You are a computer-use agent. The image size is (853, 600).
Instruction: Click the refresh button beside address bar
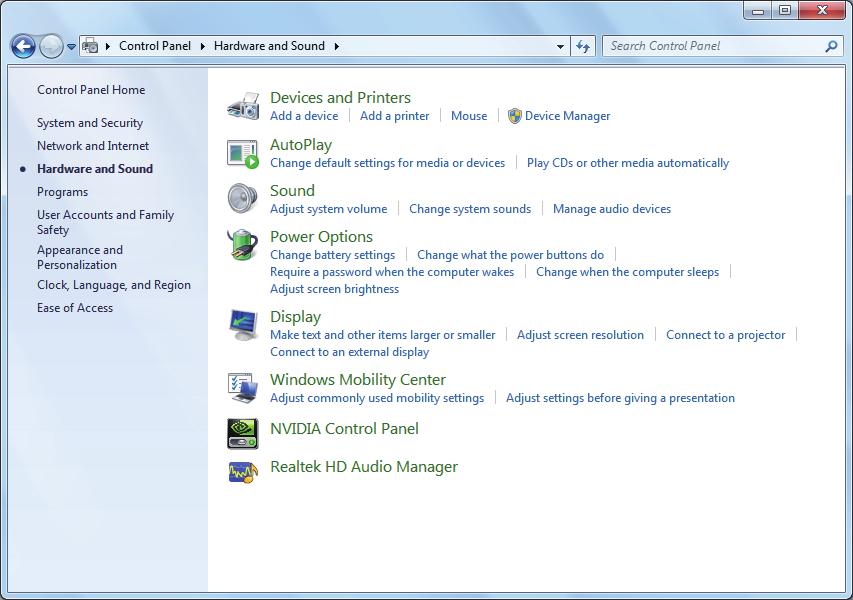583,47
